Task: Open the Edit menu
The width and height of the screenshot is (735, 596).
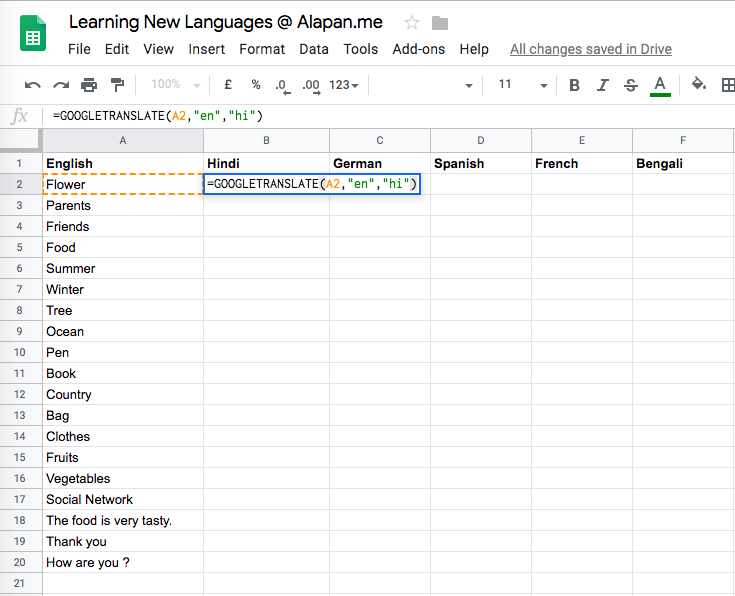Action: coord(117,49)
